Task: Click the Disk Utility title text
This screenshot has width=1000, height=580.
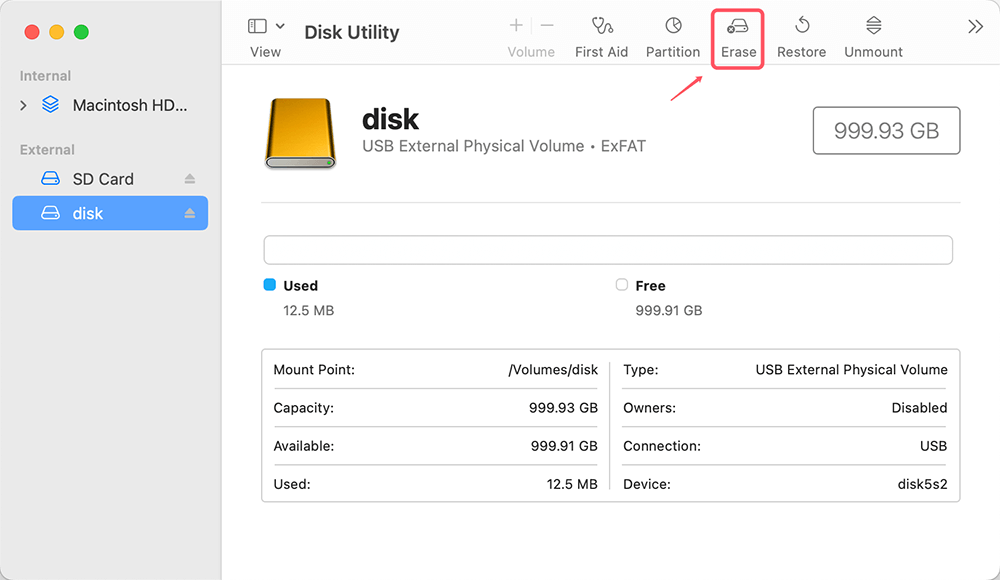Action: point(351,32)
